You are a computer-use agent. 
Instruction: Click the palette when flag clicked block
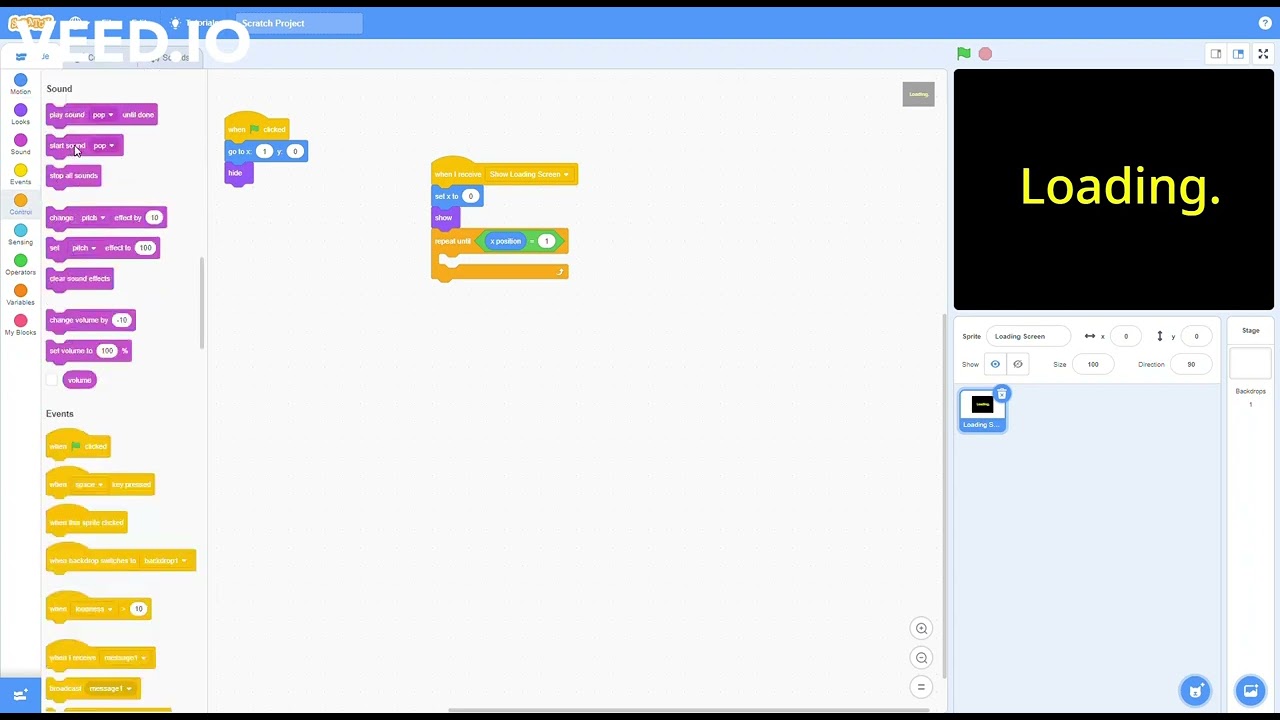(x=78, y=445)
